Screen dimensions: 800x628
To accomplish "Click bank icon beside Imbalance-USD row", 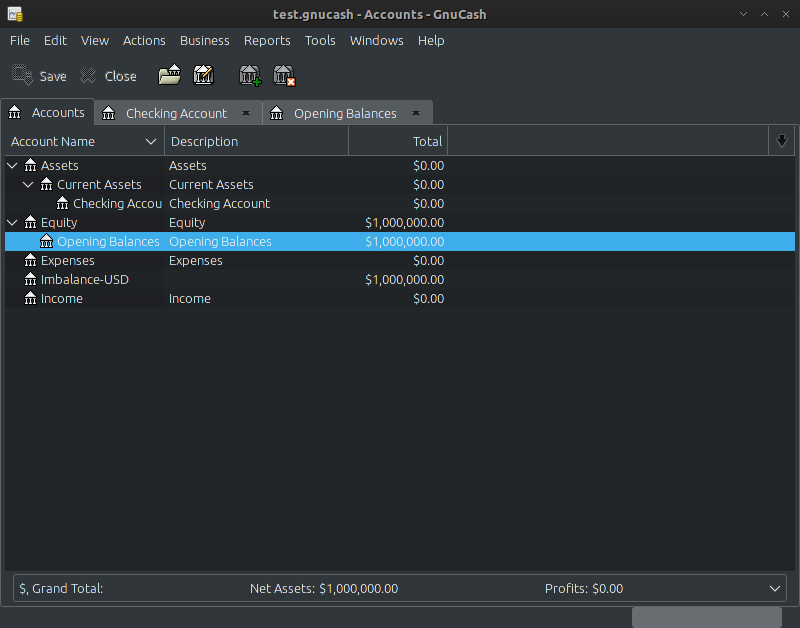I will coord(31,280).
